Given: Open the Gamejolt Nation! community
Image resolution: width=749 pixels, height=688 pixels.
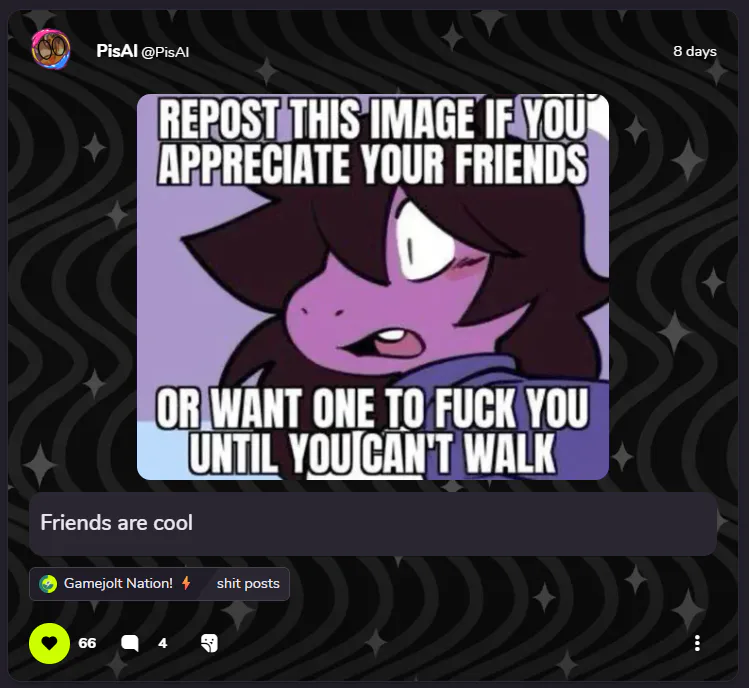Looking at the screenshot, I should (118, 583).
